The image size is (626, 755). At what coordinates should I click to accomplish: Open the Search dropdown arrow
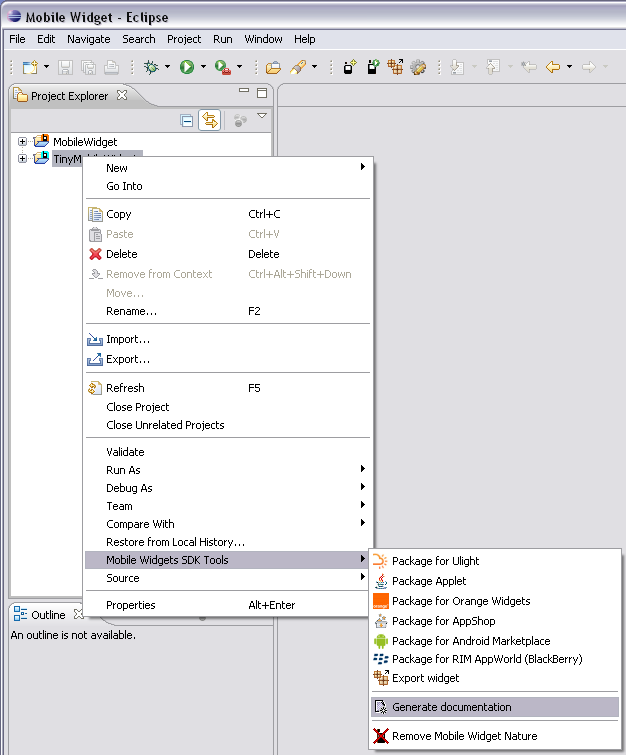(x=314, y=67)
